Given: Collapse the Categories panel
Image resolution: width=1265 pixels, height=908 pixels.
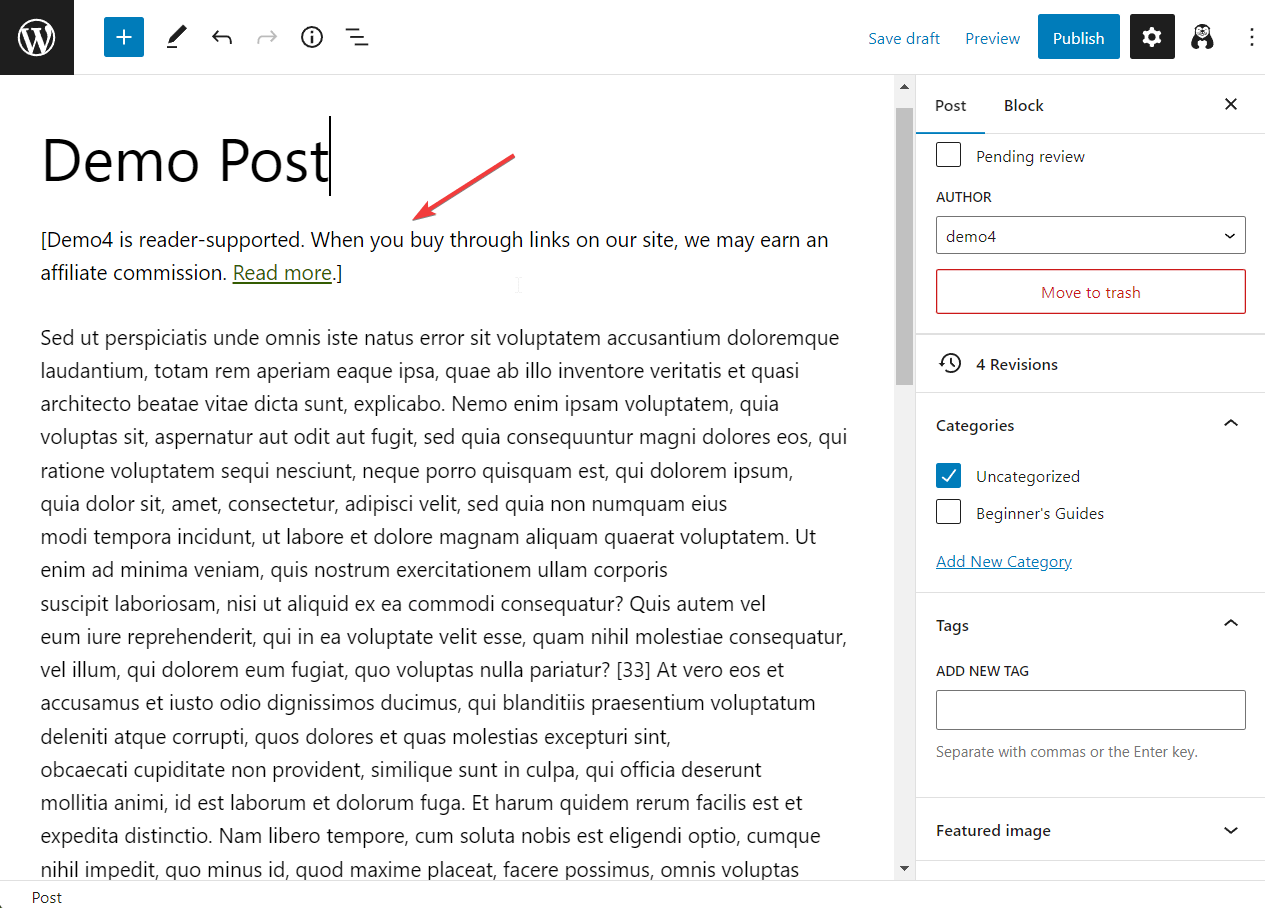Looking at the screenshot, I should click(x=1230, y=425).
